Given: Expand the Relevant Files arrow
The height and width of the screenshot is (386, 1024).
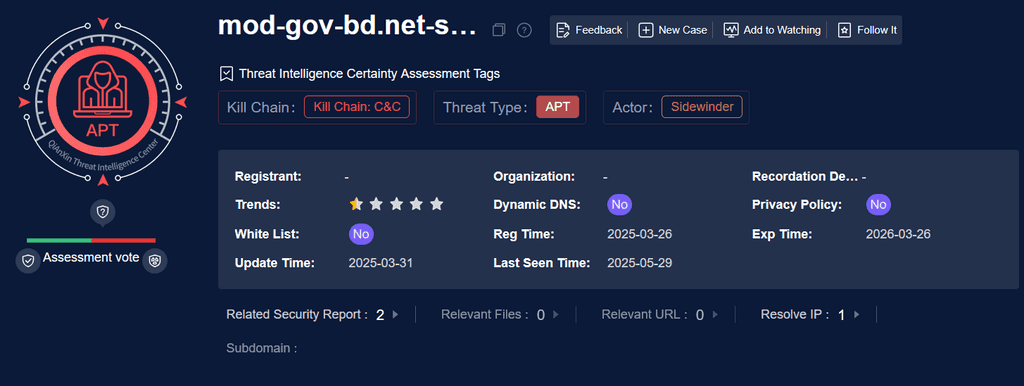Looking at the screenshot, I should (556, 315).
